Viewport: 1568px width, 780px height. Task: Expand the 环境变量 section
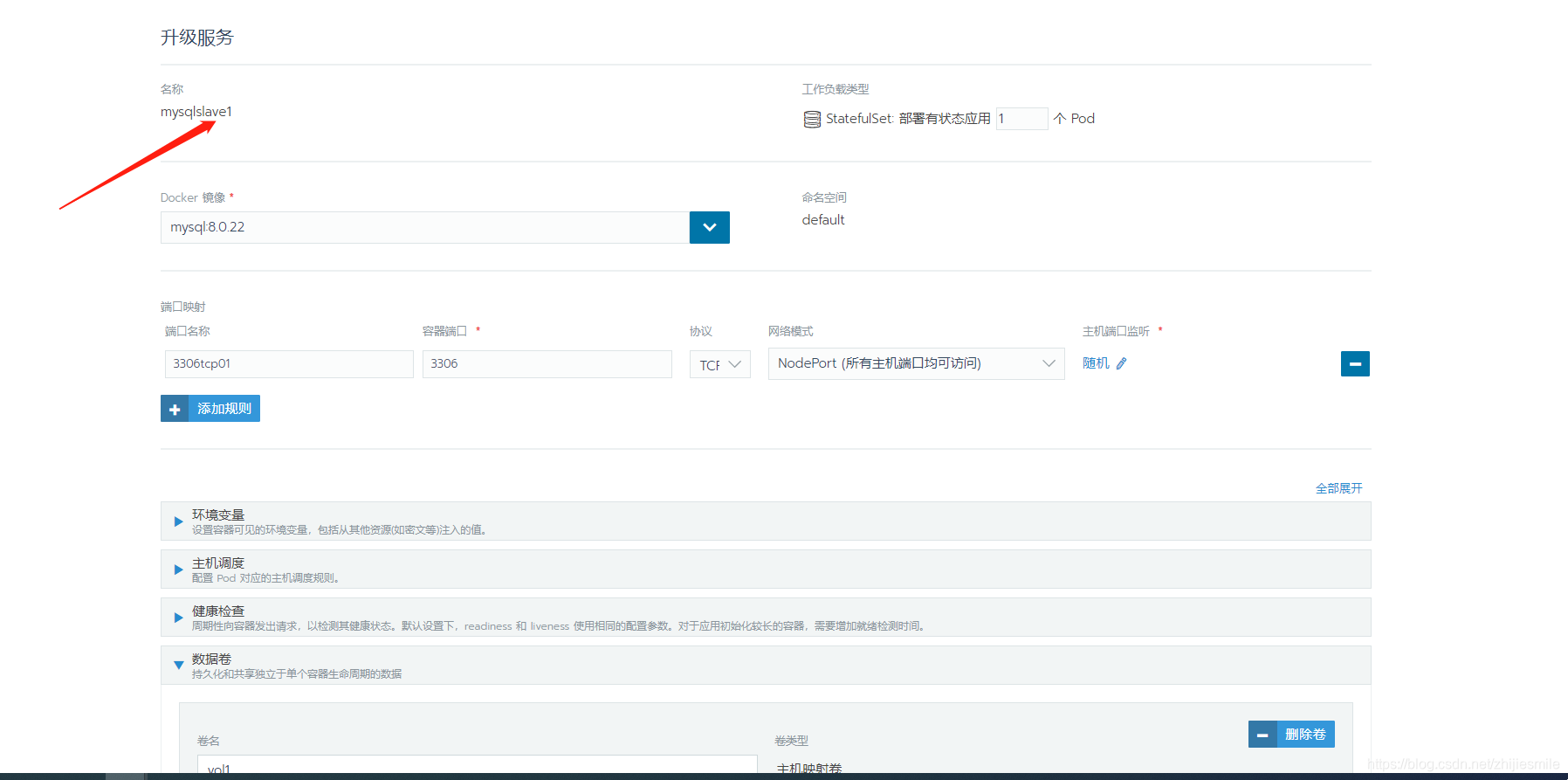(766, 521)
